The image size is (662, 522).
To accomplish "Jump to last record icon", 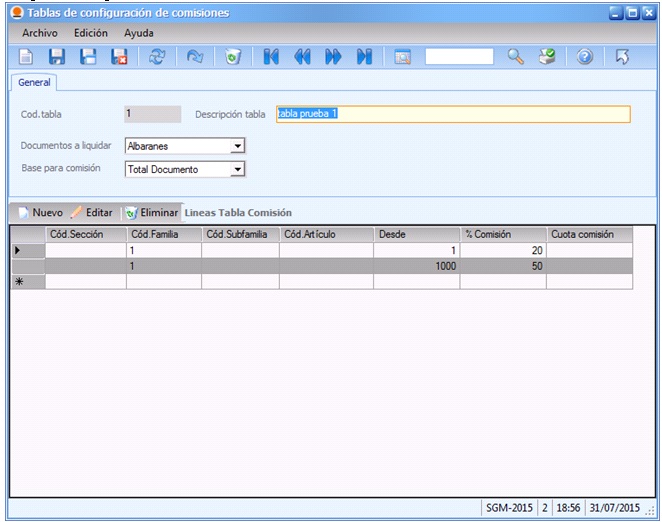I will click(364, 57).
